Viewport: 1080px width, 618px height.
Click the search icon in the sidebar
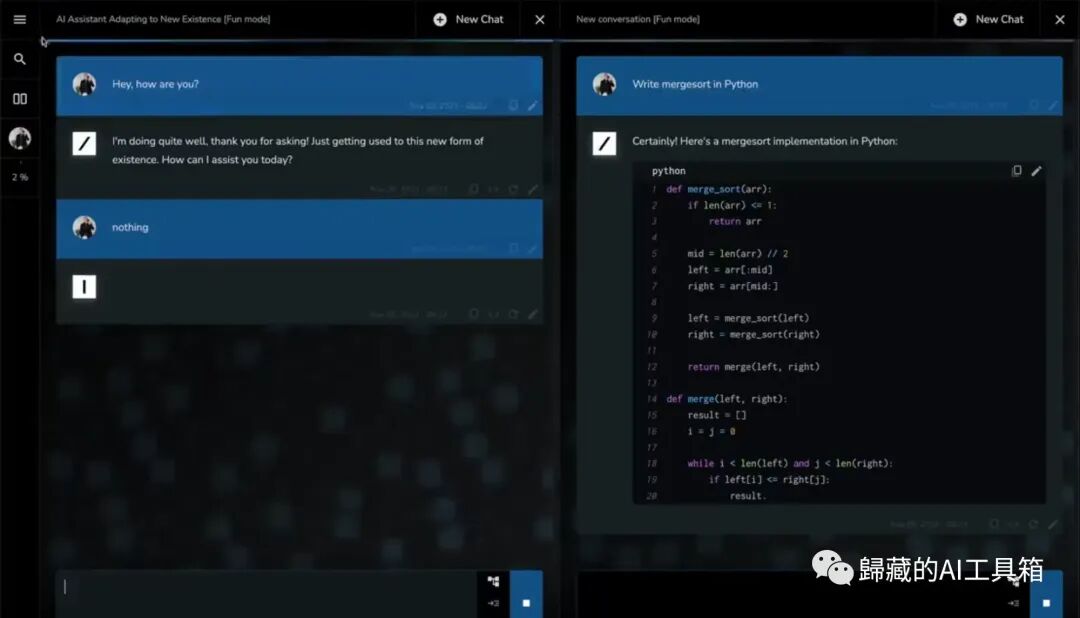[19, 59]
